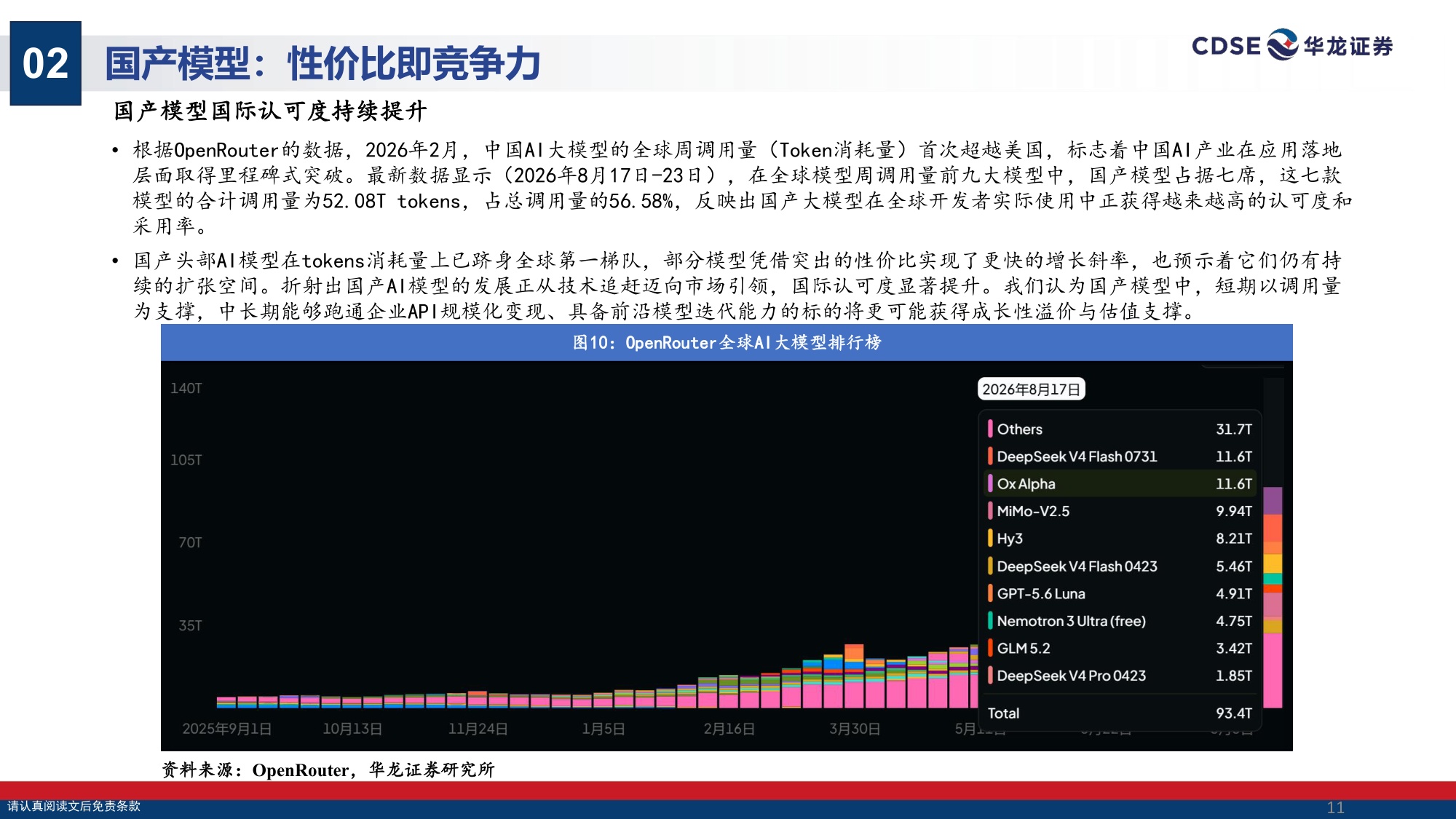Select the highlighted Ox Alpha row

[x=1120, y=483]
